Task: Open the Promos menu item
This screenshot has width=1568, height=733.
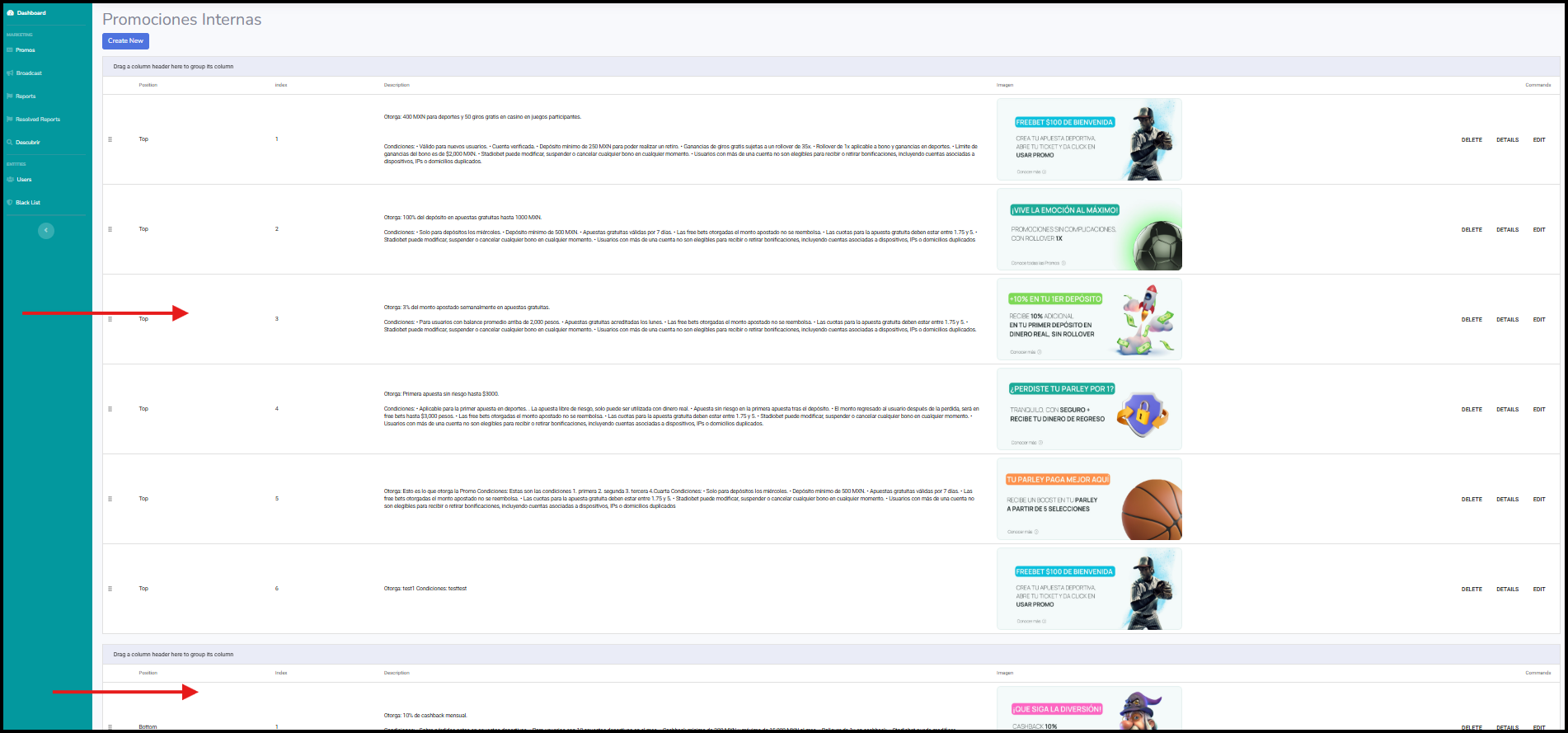Action: pos(26,50)
